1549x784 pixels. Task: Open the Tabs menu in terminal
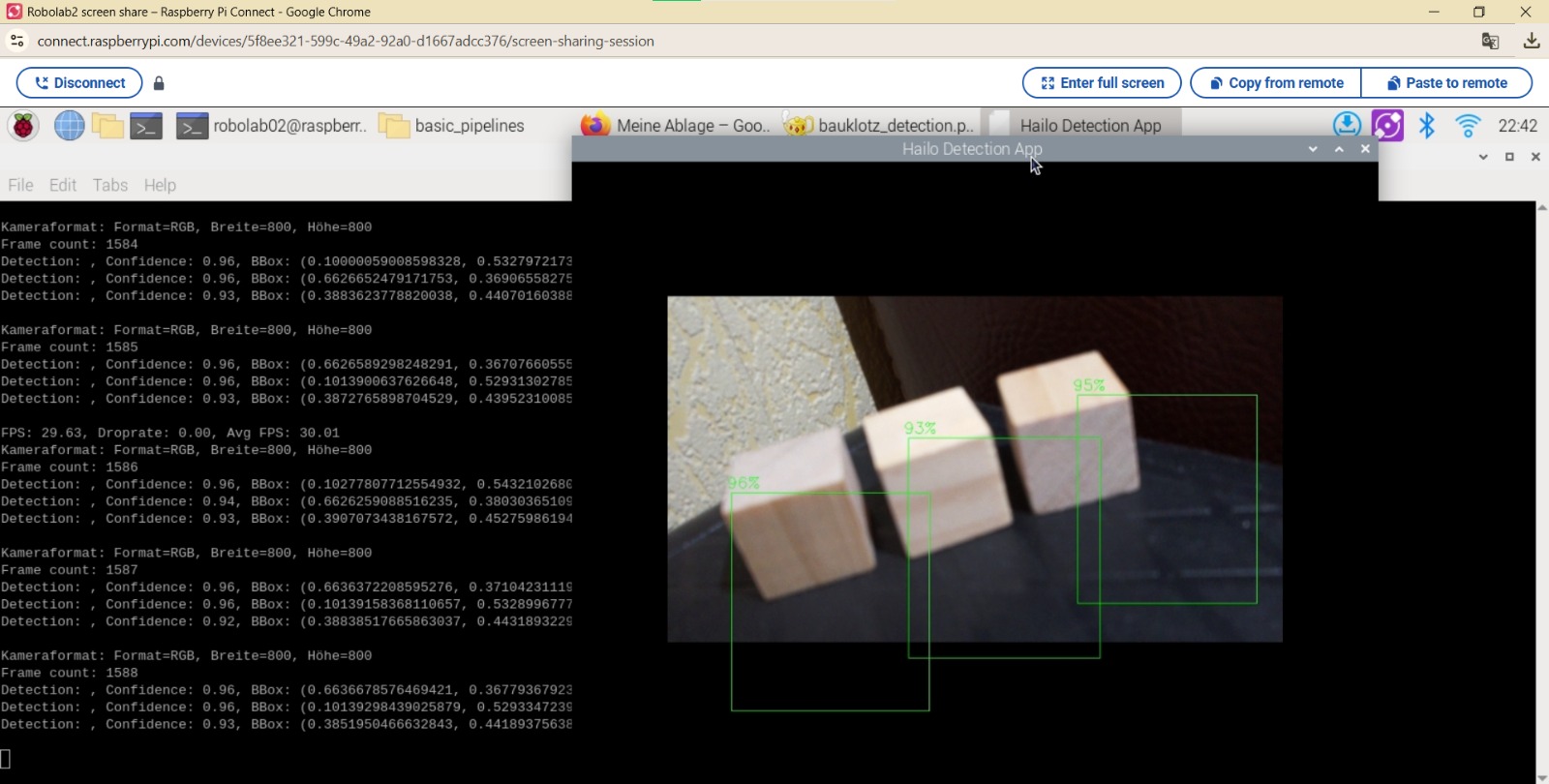(110, 185)
